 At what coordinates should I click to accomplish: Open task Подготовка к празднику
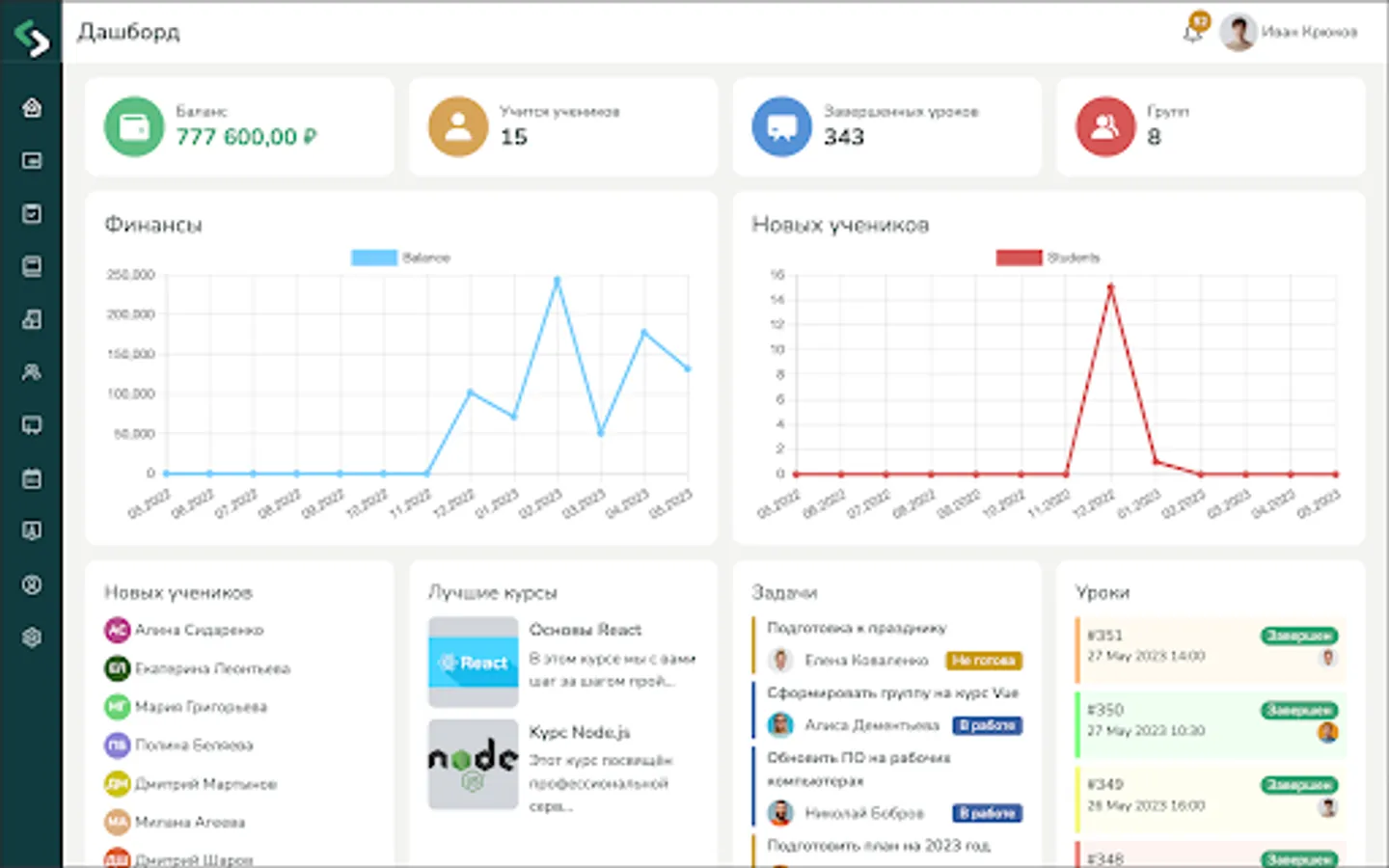click(x=857, y=628)
